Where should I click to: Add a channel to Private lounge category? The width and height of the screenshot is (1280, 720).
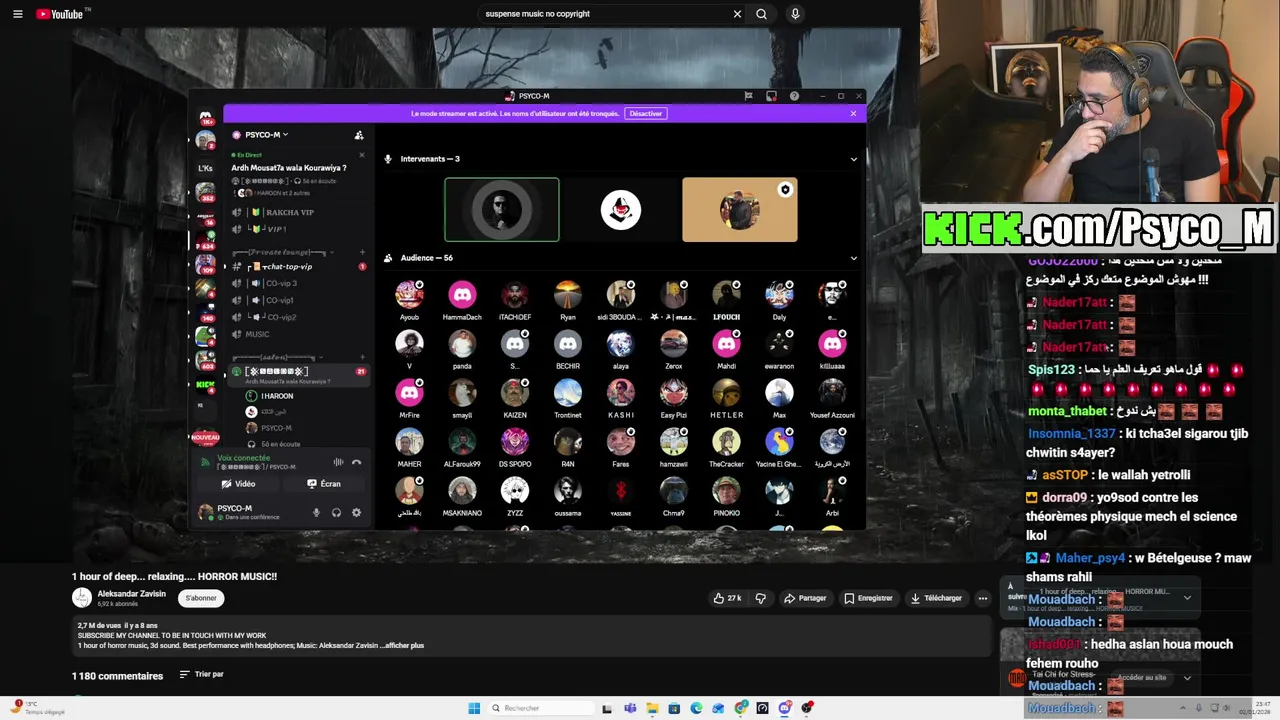(362, 253)
